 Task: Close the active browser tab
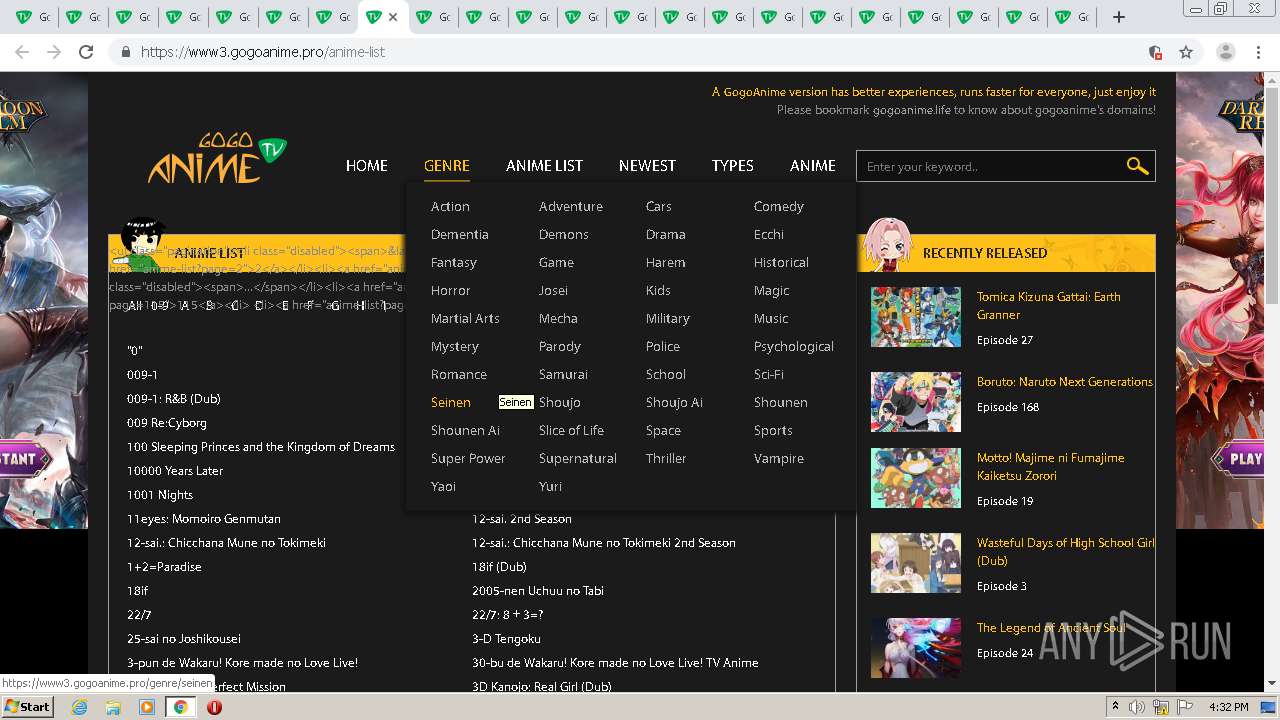pos(393,17)
